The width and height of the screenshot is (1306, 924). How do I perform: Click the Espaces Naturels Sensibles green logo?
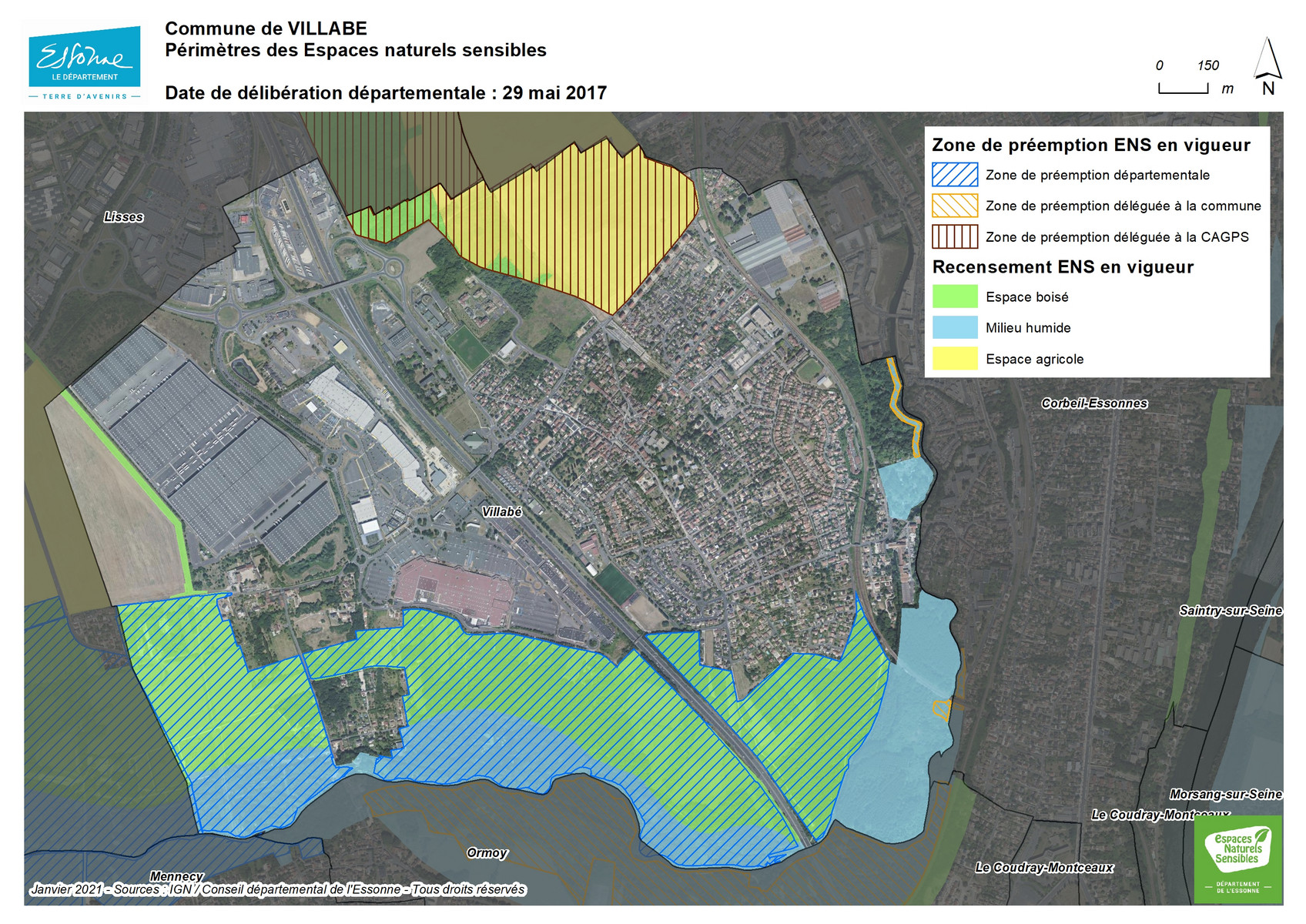point(1237,859)
